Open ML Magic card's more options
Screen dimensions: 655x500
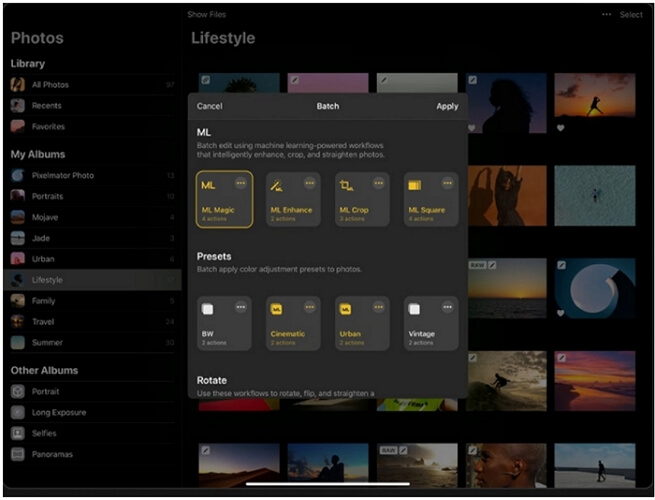(x=241, y=183)
